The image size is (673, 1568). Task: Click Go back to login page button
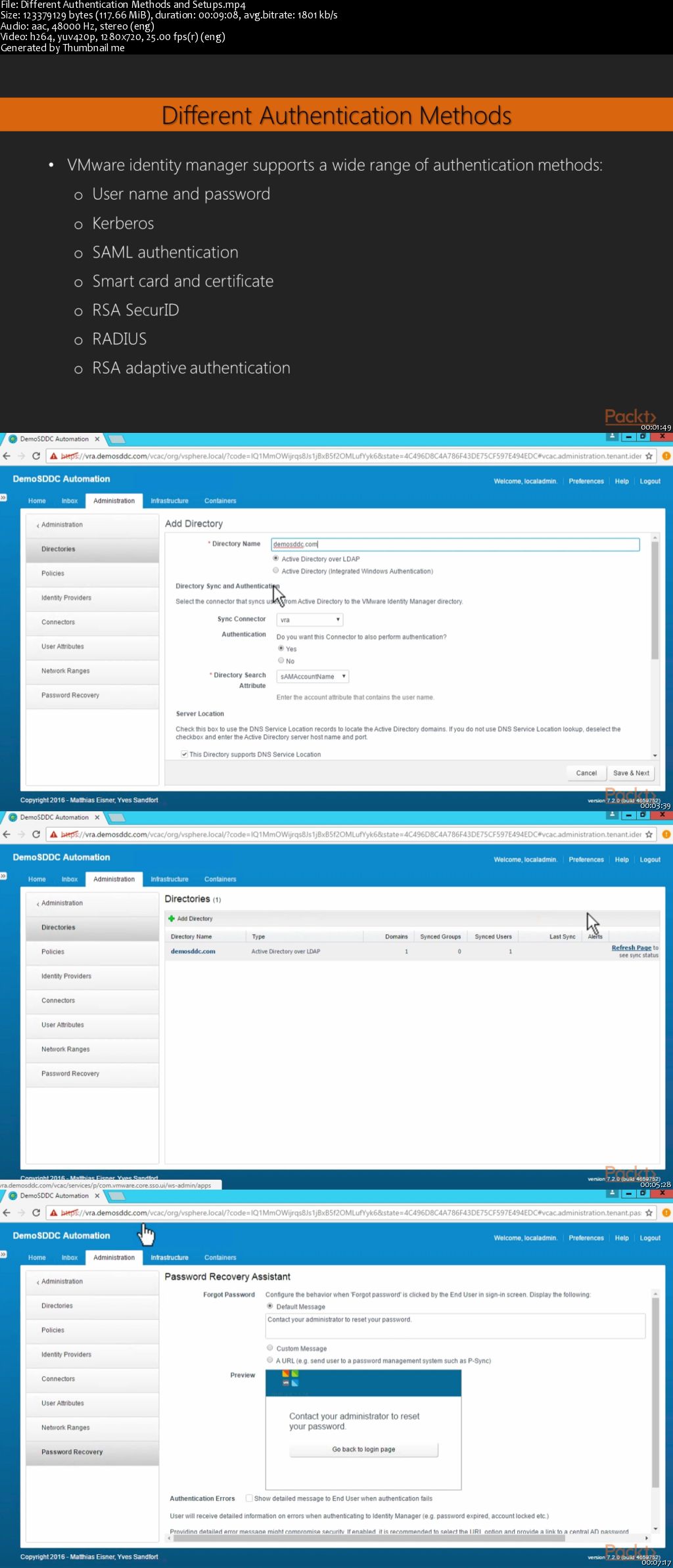point(363,1449)
